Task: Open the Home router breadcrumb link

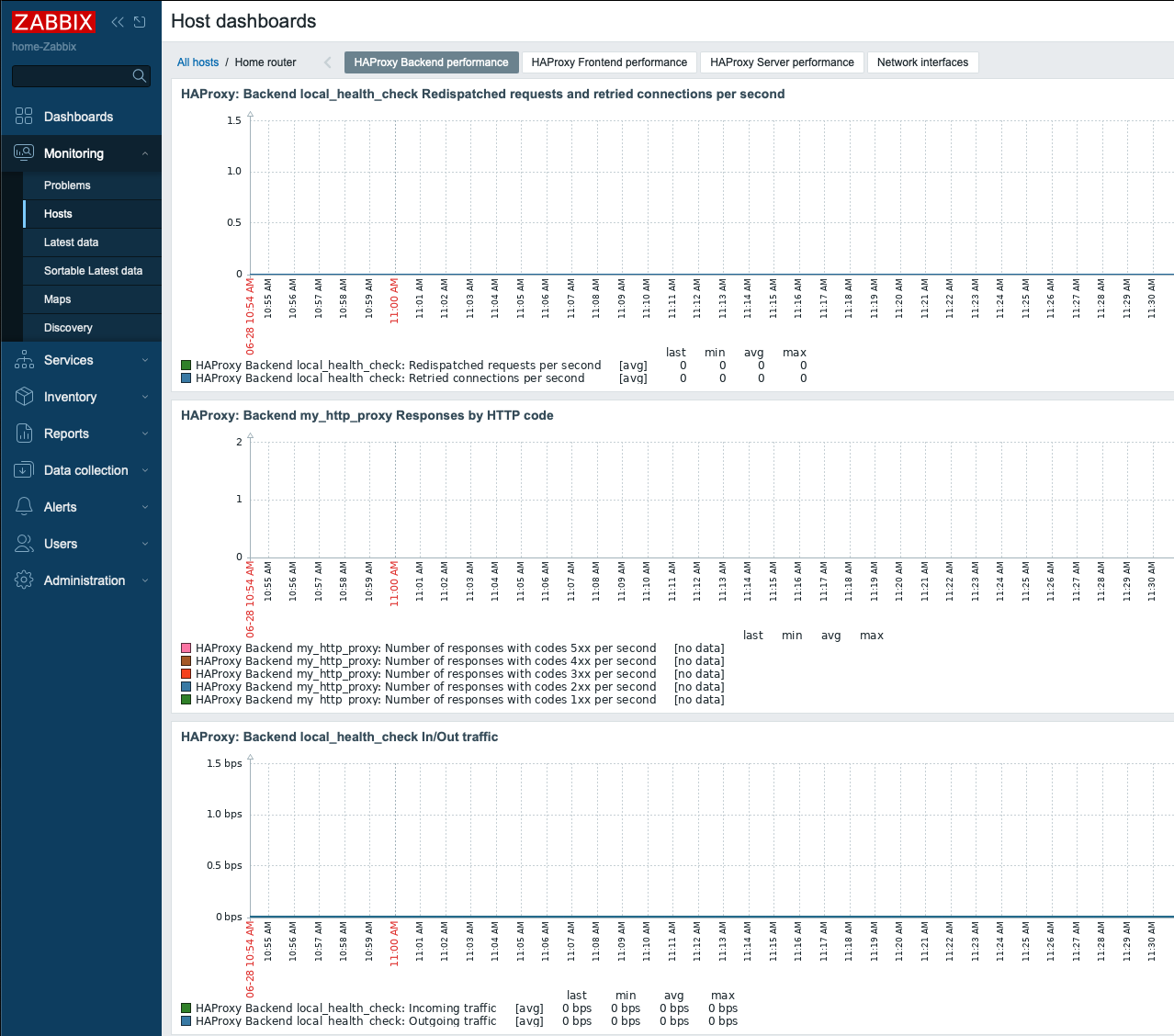Action: click(x=265, y=62)
